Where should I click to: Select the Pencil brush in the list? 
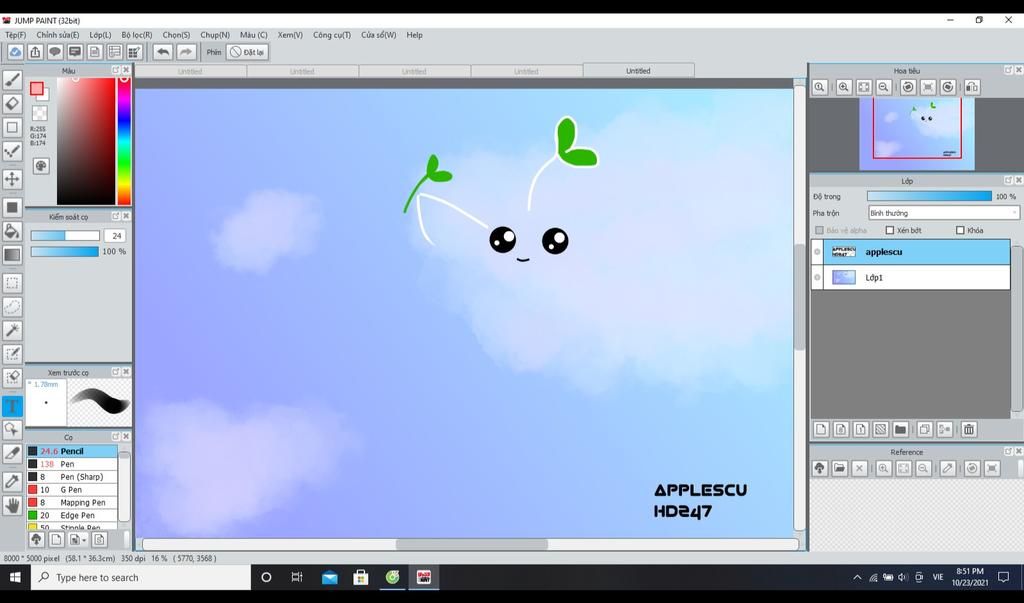tap(72, 451)
